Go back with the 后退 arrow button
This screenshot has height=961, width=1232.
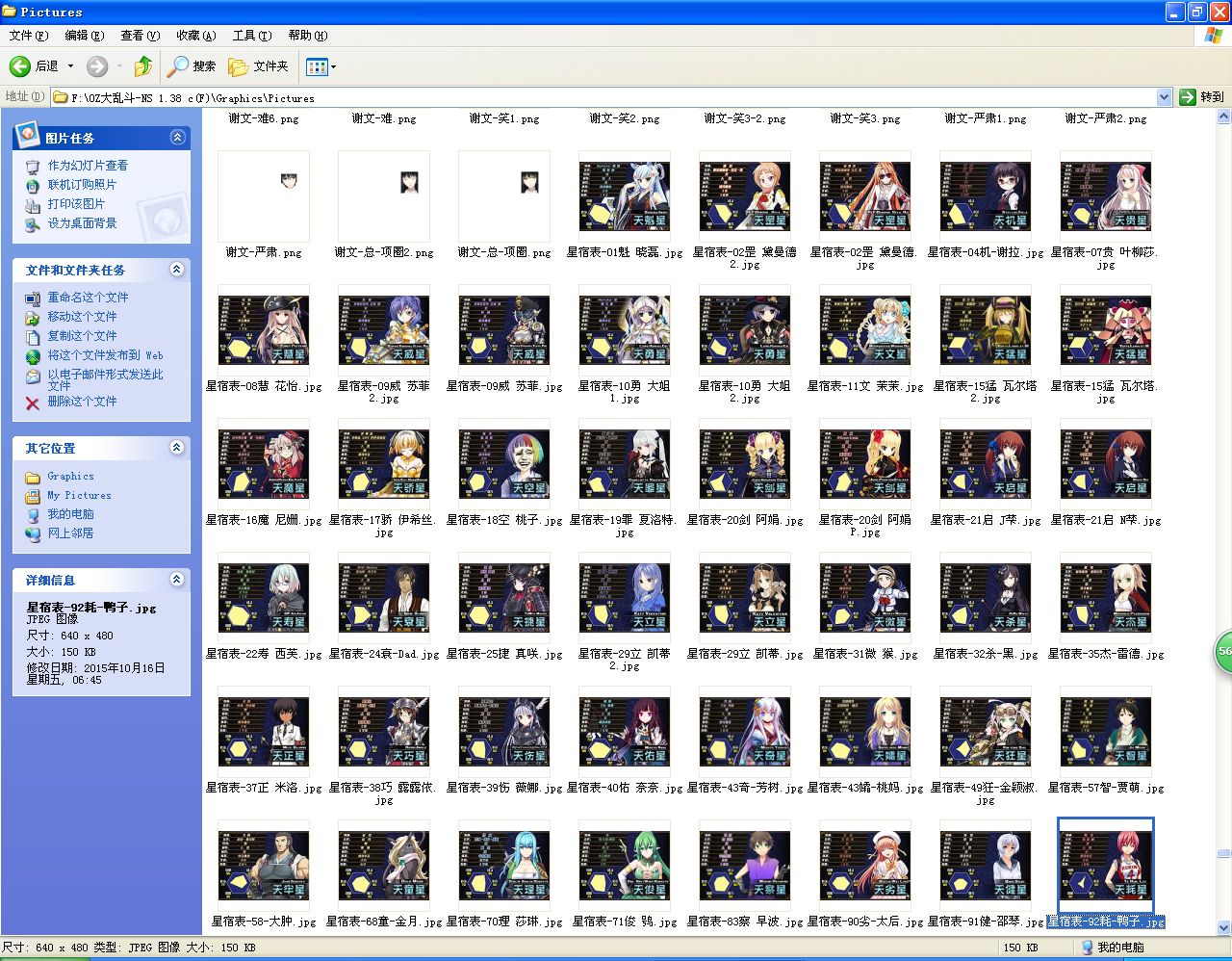(35, 66)
